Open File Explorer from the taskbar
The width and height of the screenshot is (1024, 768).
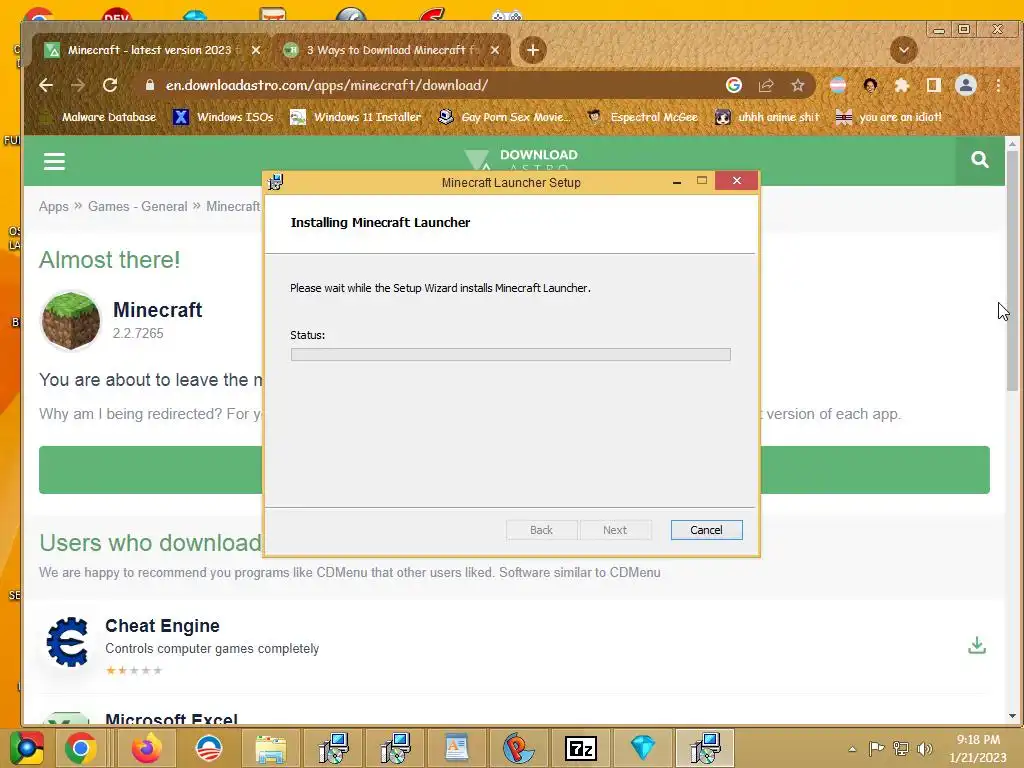(270, 748)
